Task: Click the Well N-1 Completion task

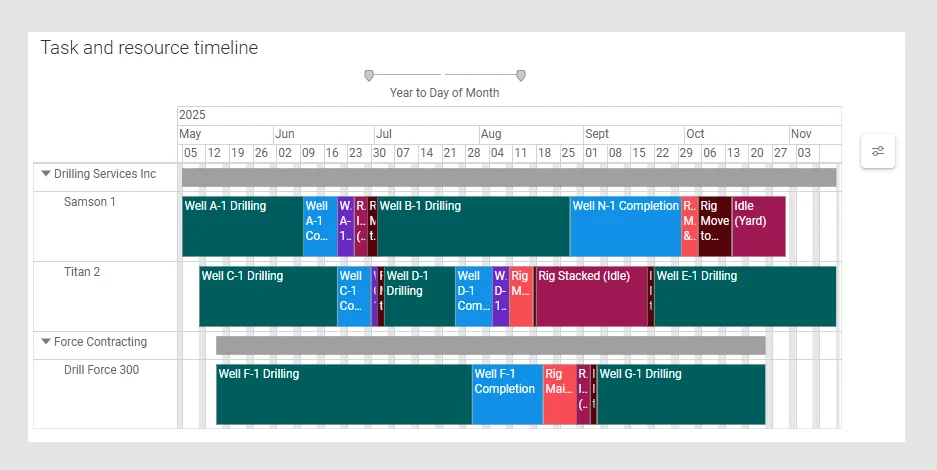Action: [625, 227]
